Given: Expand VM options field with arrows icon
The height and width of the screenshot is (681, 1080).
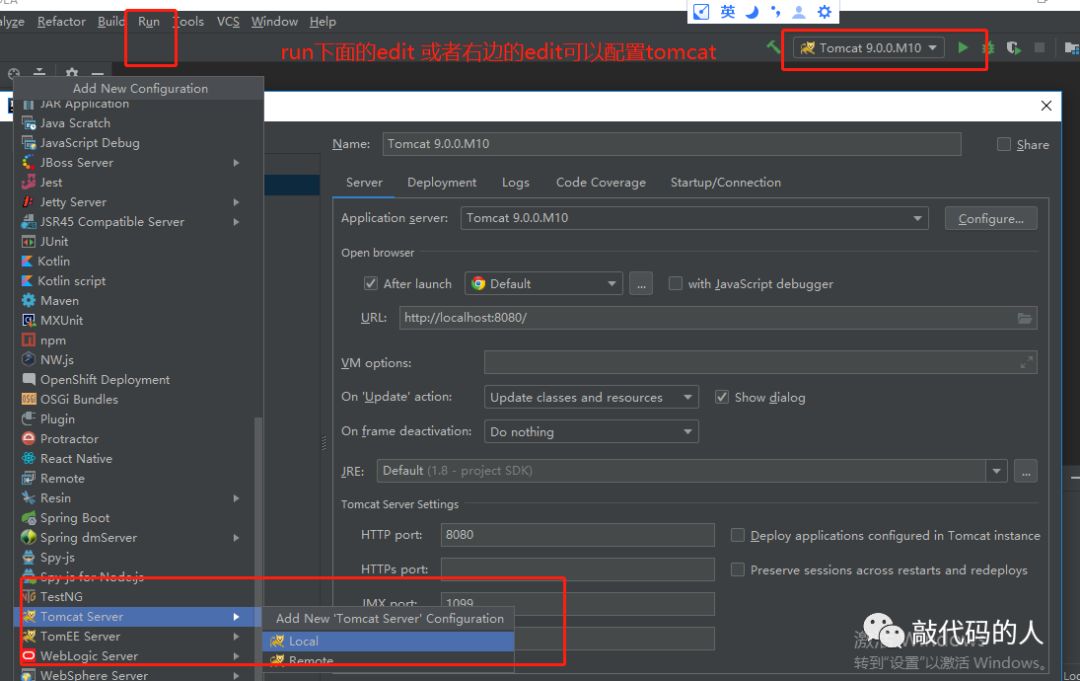Looking at the screenshot, I should (x=1026, y=362).
